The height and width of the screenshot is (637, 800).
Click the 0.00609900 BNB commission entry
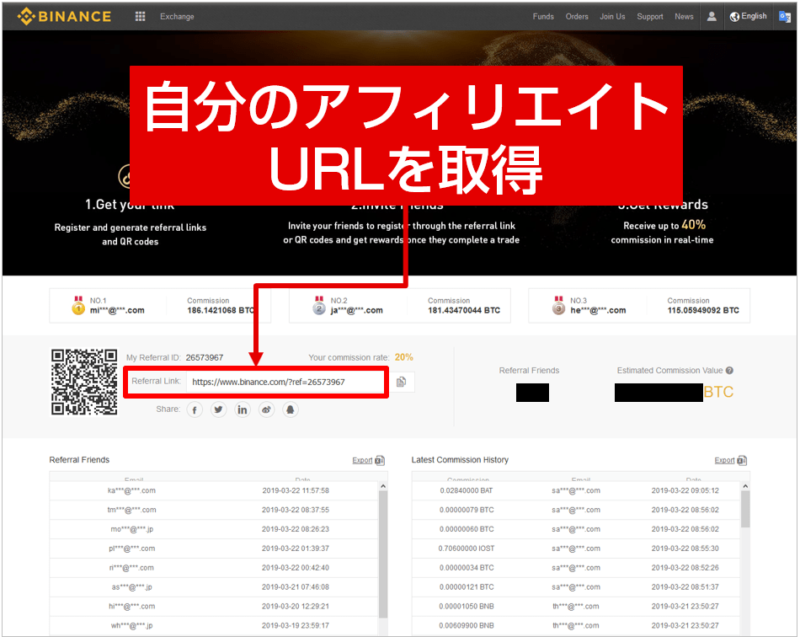[x=466, y=626]
